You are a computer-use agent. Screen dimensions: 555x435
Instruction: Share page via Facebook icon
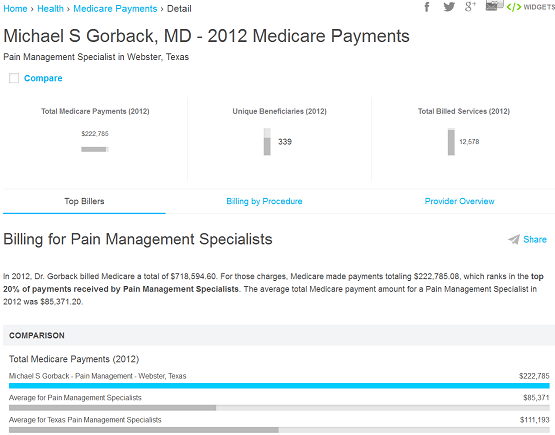(x=427, y=7)
